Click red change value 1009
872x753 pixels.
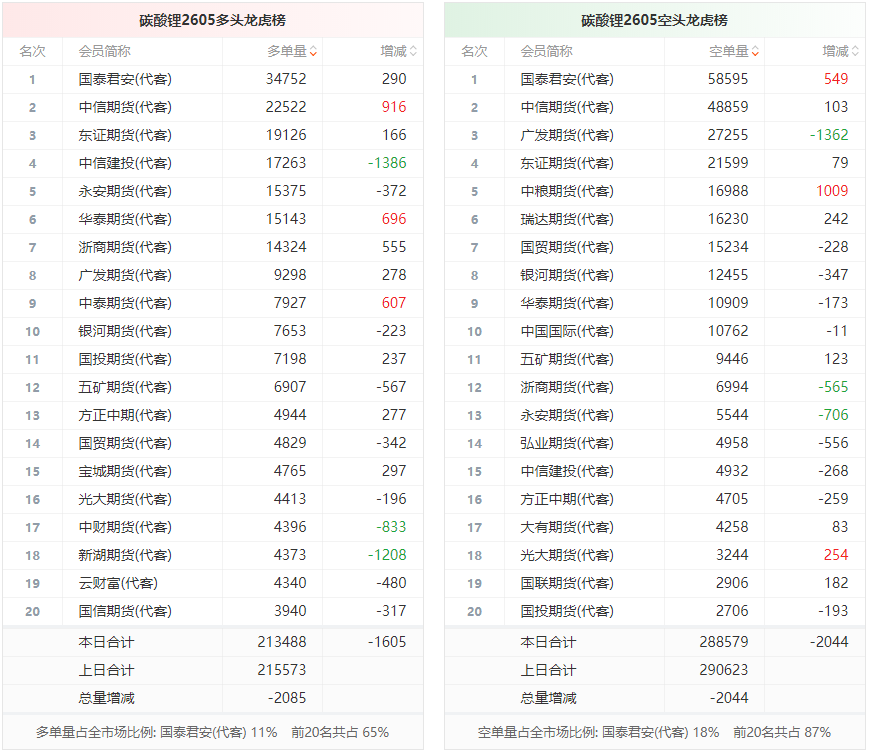pyautogui.click(x=832, y=191)
